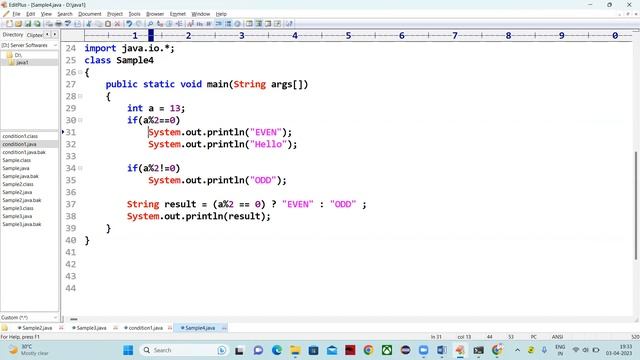Toggle the Line Number toolbar button
640x360 pixels.
point(228,24)
